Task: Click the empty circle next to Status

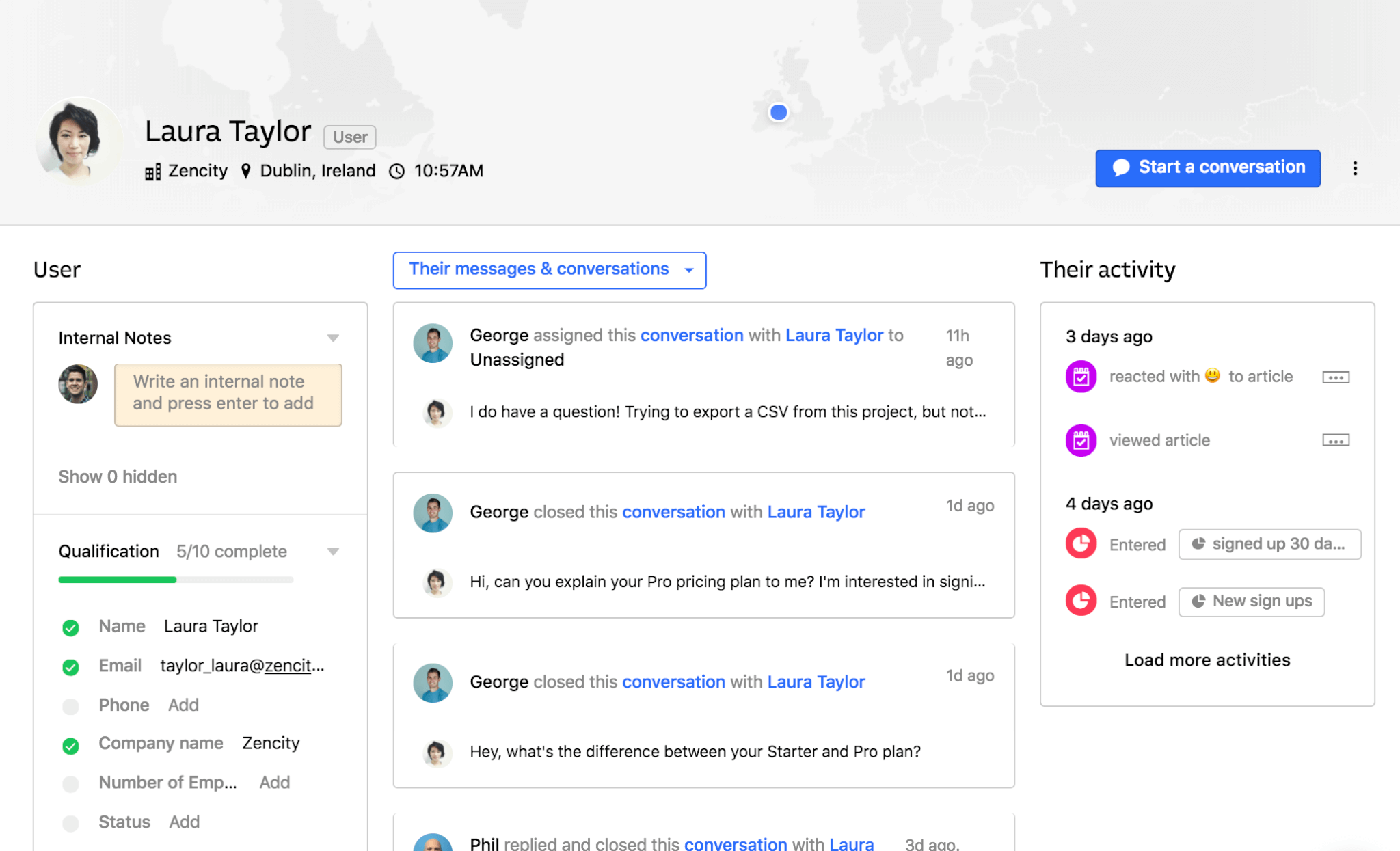Action: point(70,824)
